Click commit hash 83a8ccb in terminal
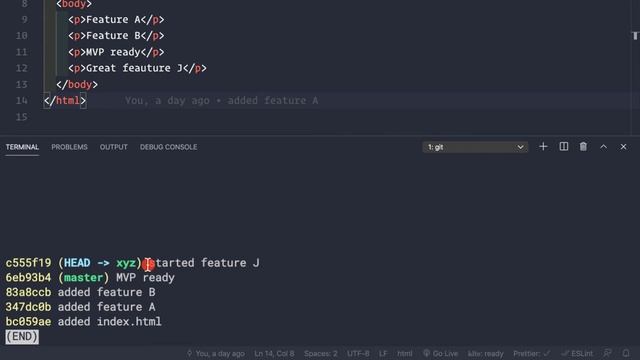640x360 pixels. (28, 292)
